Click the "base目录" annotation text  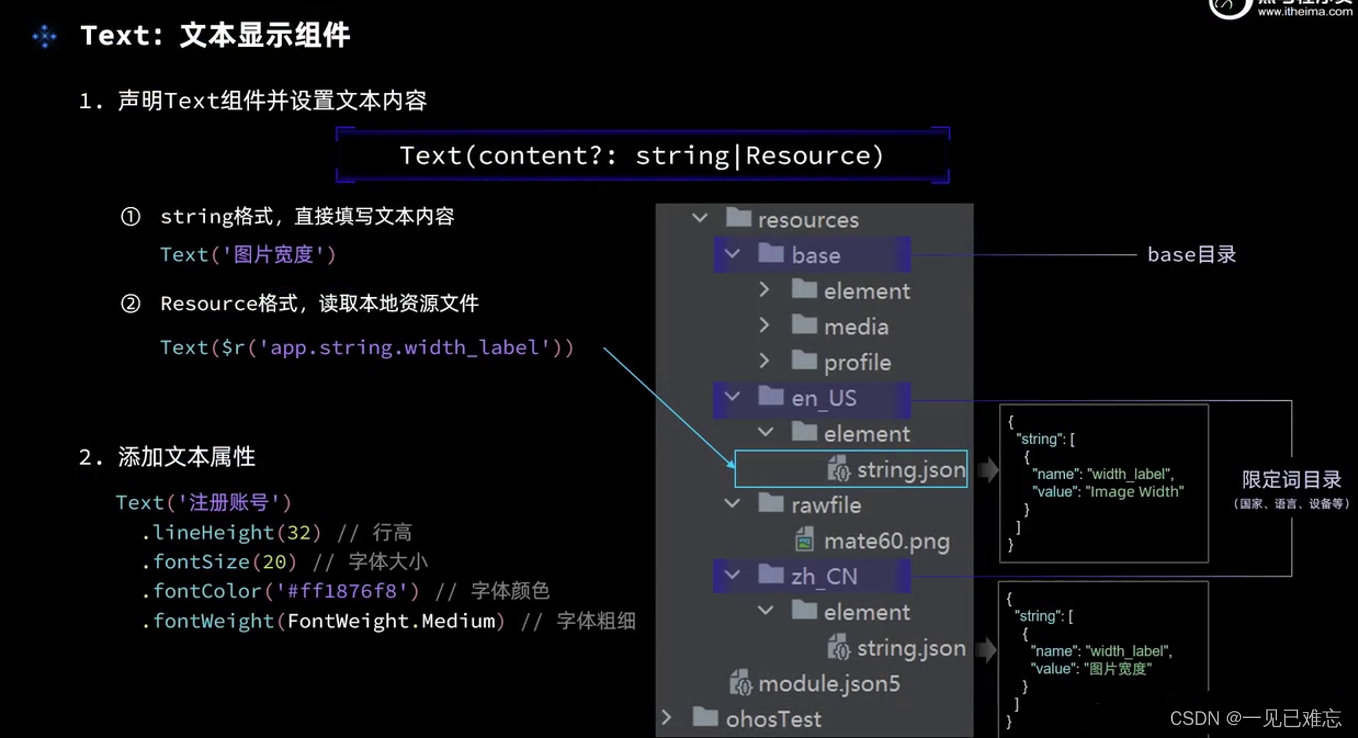click(1191, 254)
